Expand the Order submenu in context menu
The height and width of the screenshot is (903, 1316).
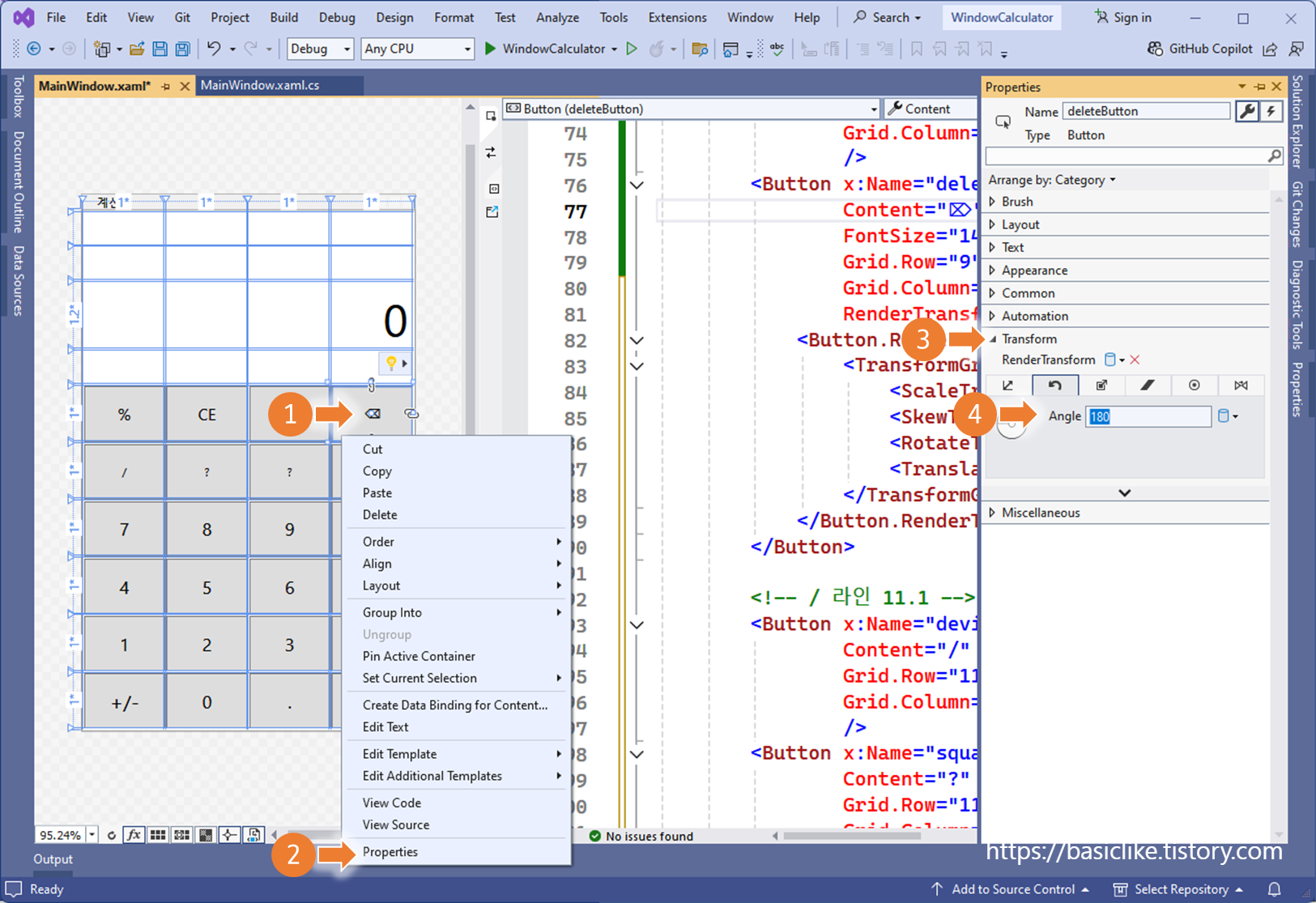click(x=458, y=542)
